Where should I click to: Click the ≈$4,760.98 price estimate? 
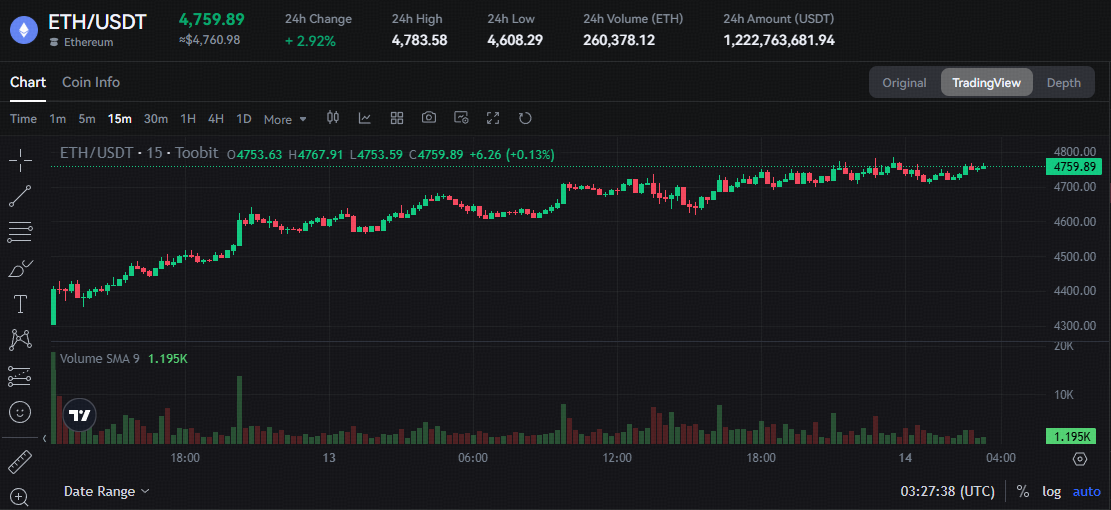pyautogui.click(x=209, y=40)
